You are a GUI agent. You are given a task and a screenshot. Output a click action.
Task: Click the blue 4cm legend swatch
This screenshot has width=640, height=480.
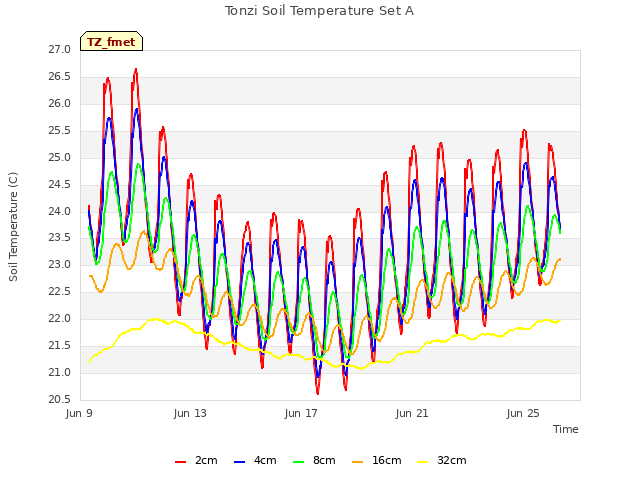click(x=240, y=462)
